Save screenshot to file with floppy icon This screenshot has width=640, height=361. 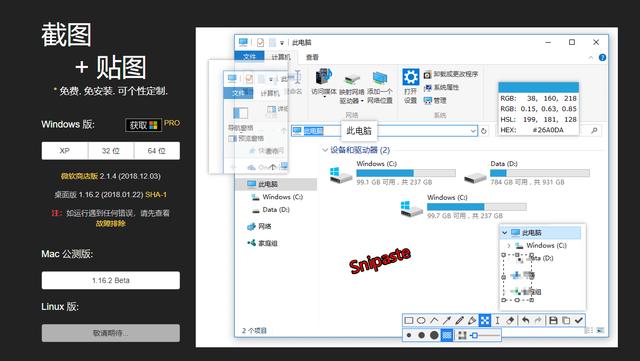pos(553,321)
